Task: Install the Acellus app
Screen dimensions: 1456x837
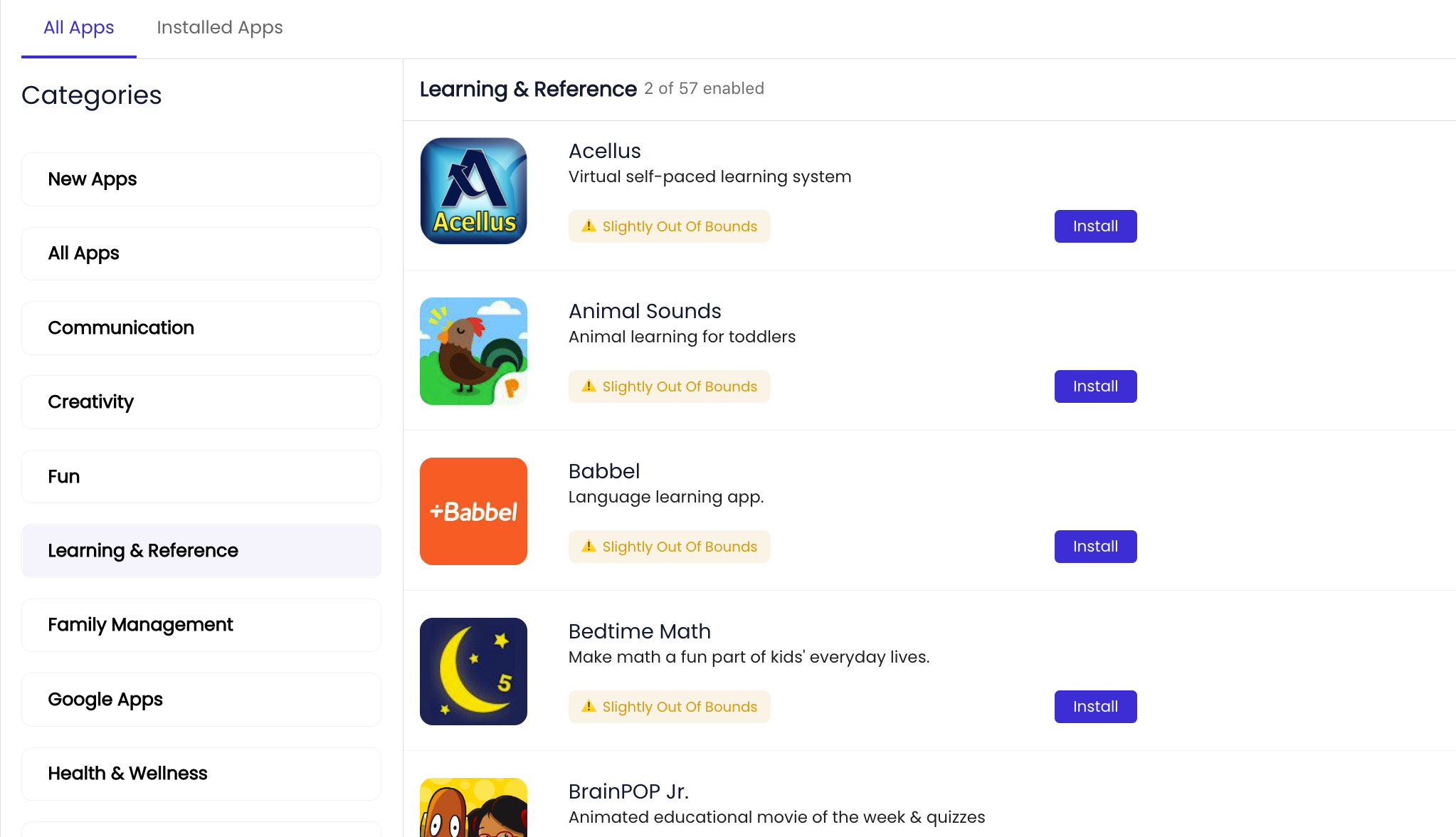Action: coord(1095,226)
